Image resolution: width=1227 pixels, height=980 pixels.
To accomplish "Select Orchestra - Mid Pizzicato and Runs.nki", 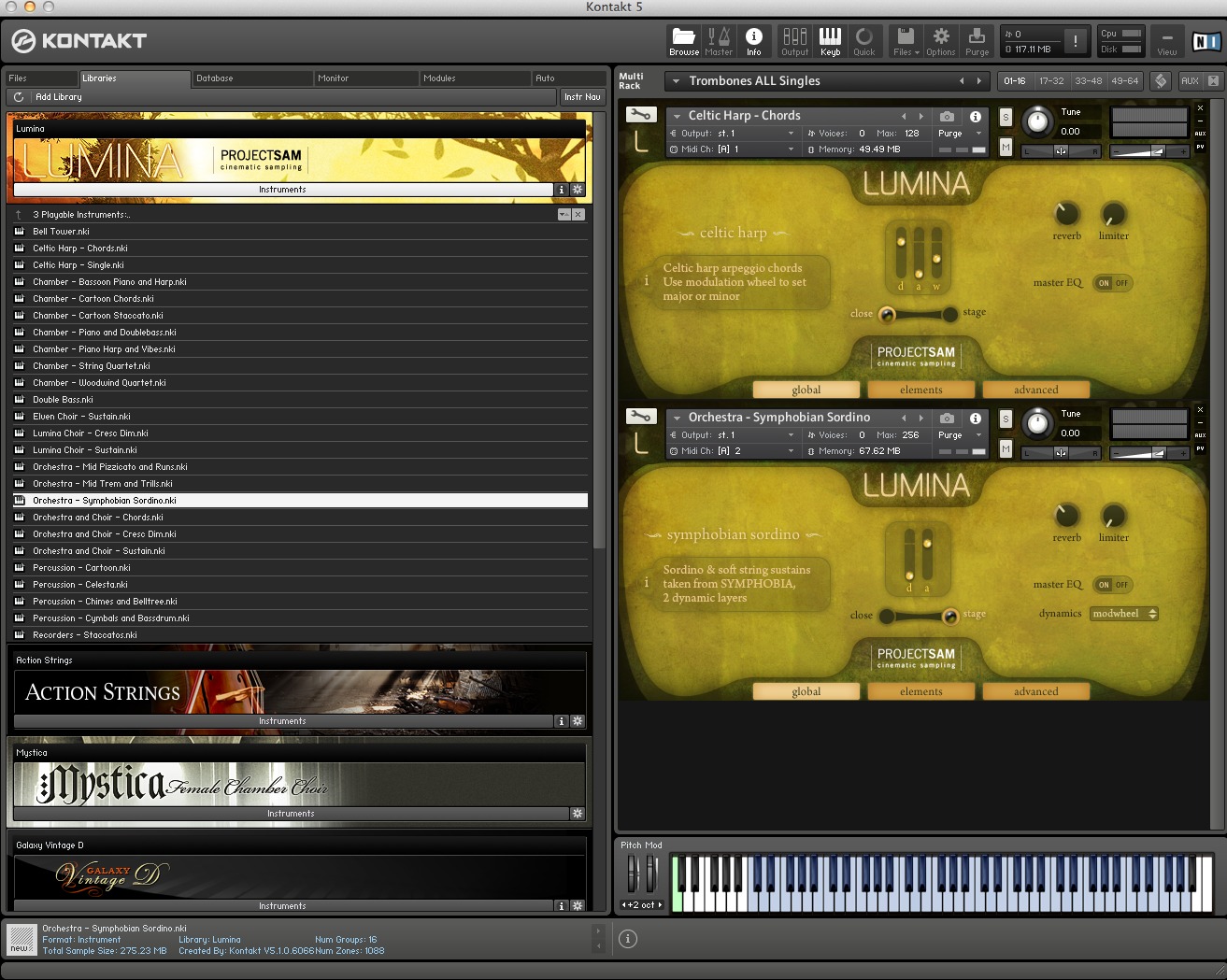I will [x=301, y=467].
